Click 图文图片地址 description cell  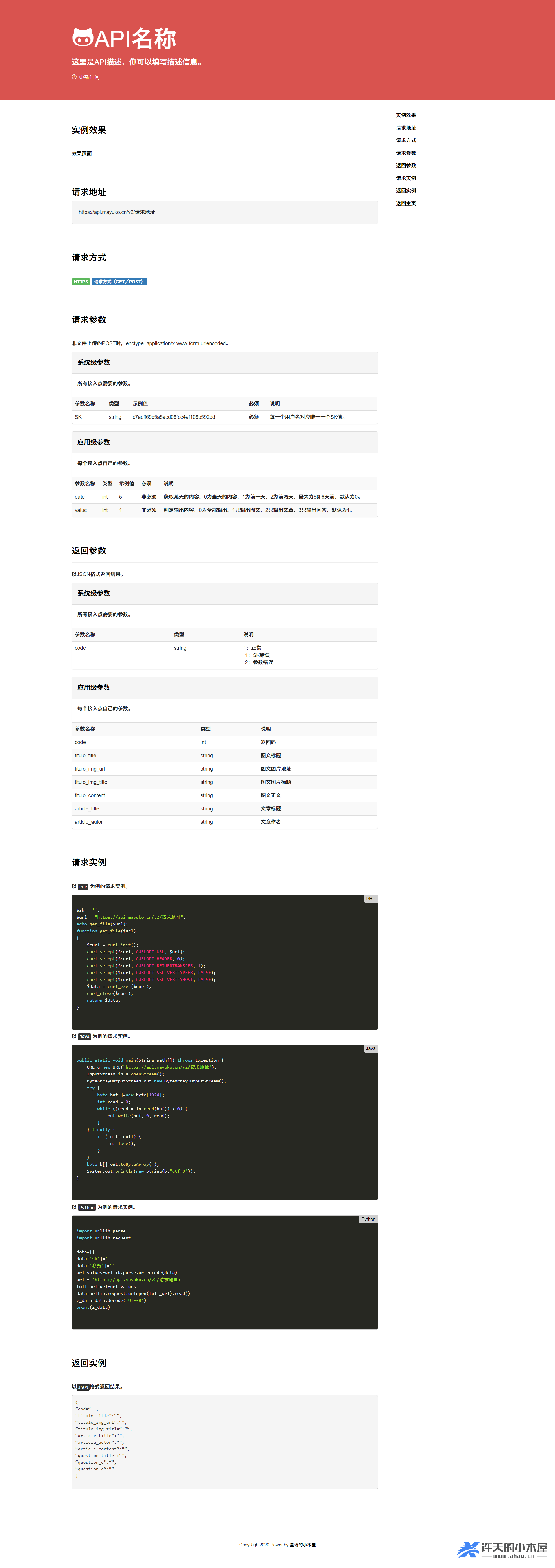coord(276,769)
